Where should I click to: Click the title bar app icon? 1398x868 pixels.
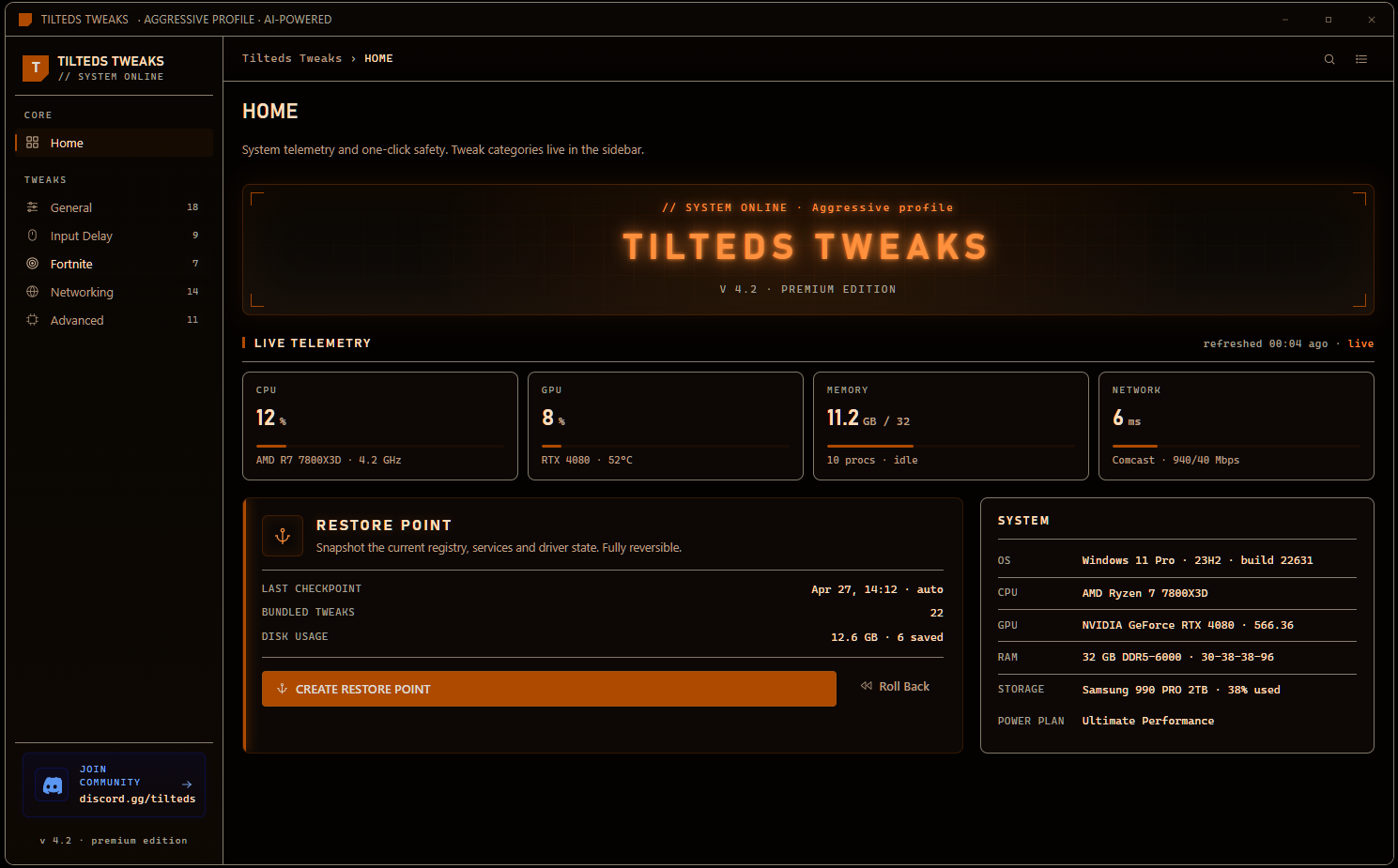[x=25, y=20]
